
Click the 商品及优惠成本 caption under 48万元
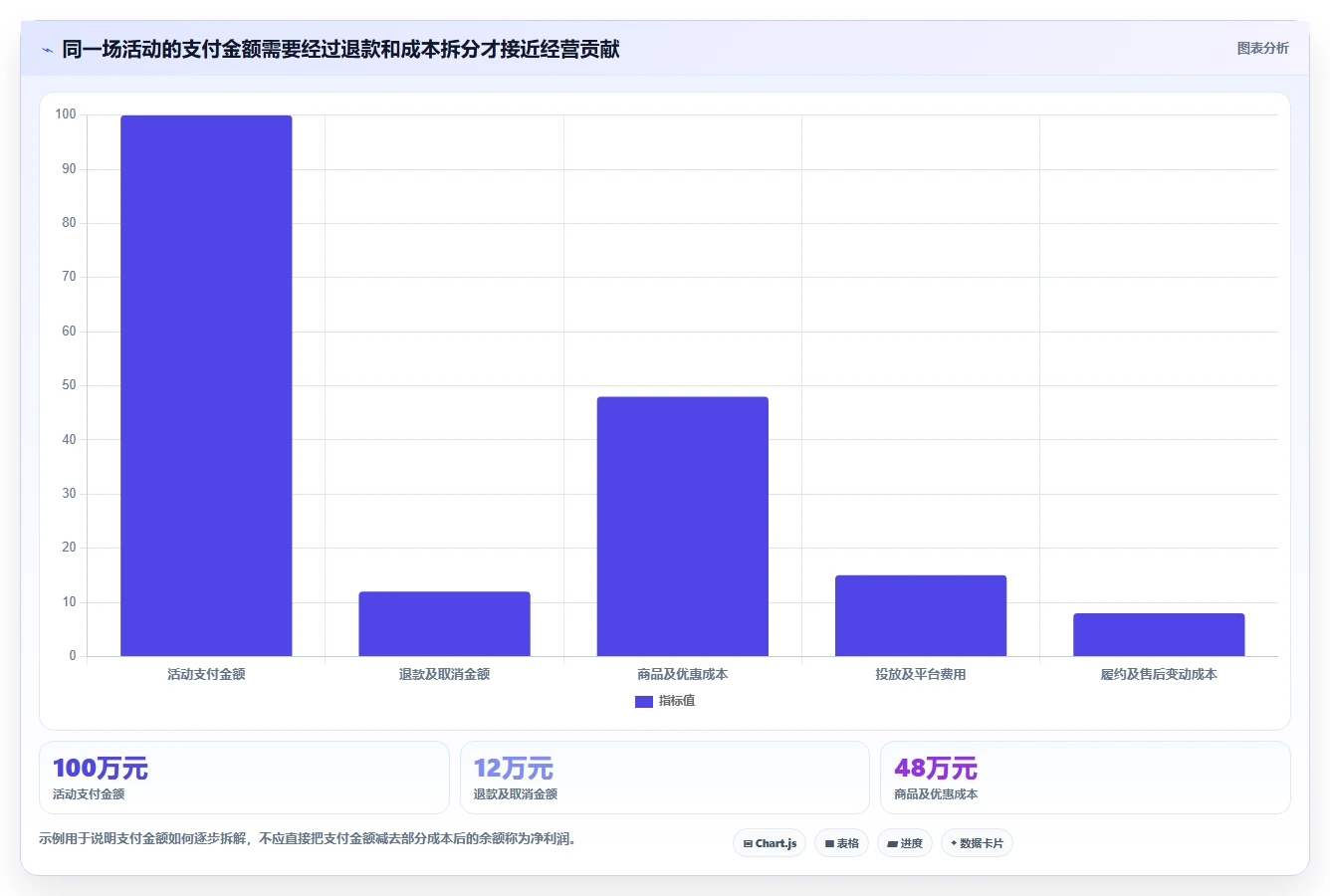[936, 794]
